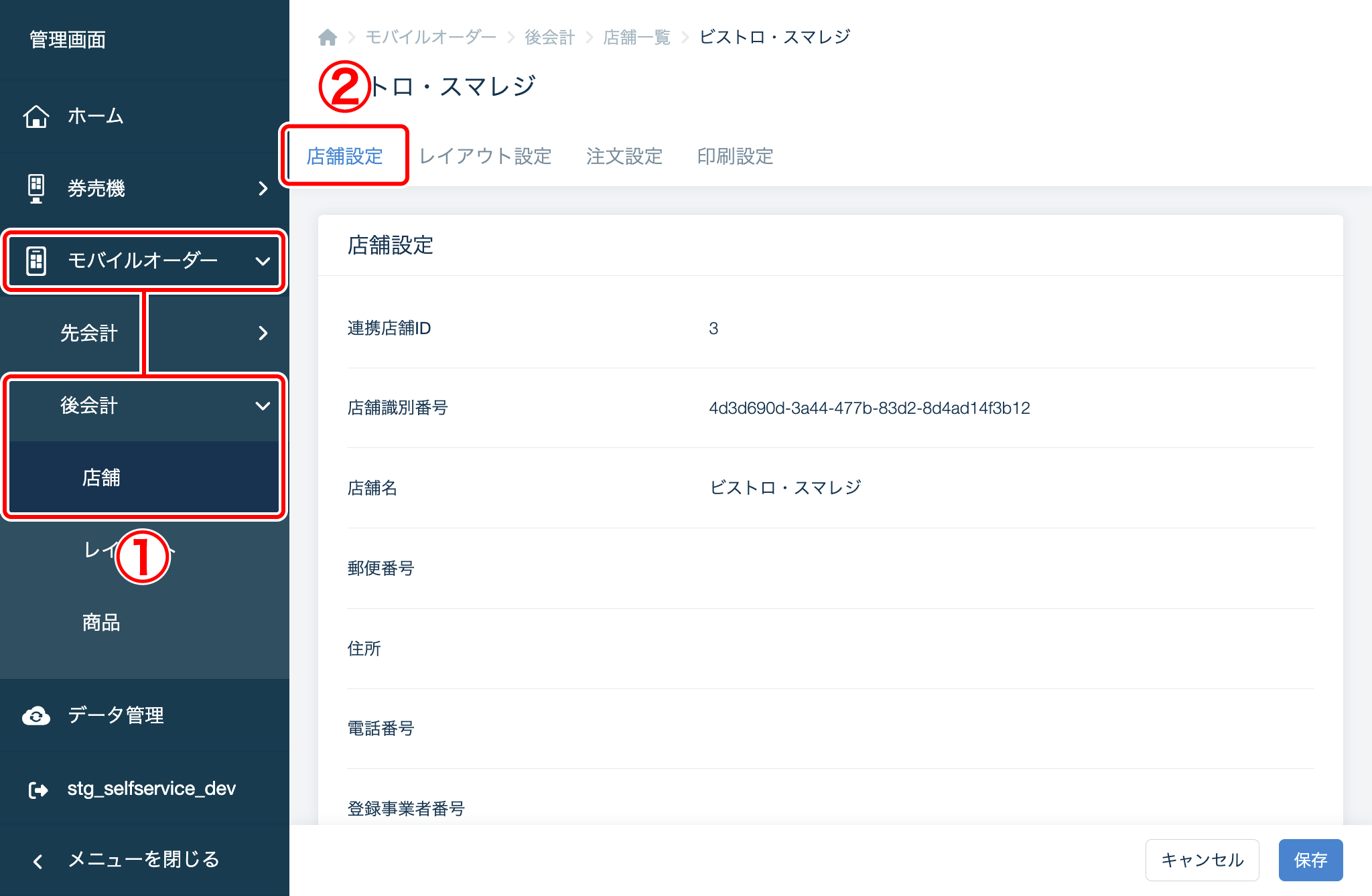Click the home breadcrumb icon

click(x=327, y=38)
